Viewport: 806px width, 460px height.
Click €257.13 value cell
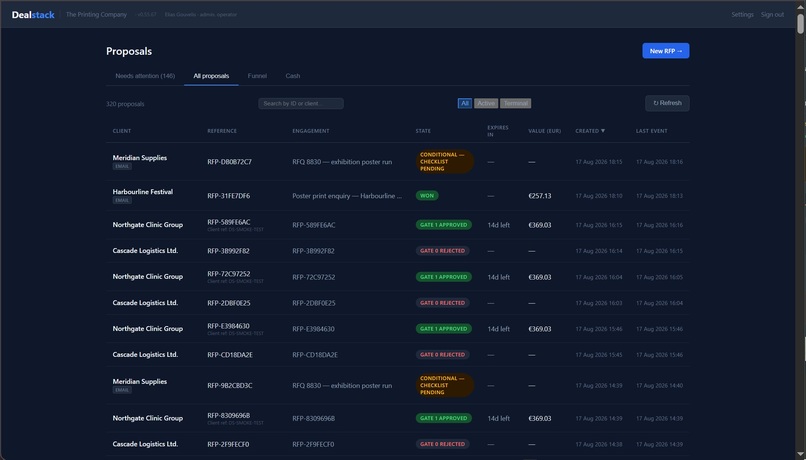coord(540,196)
